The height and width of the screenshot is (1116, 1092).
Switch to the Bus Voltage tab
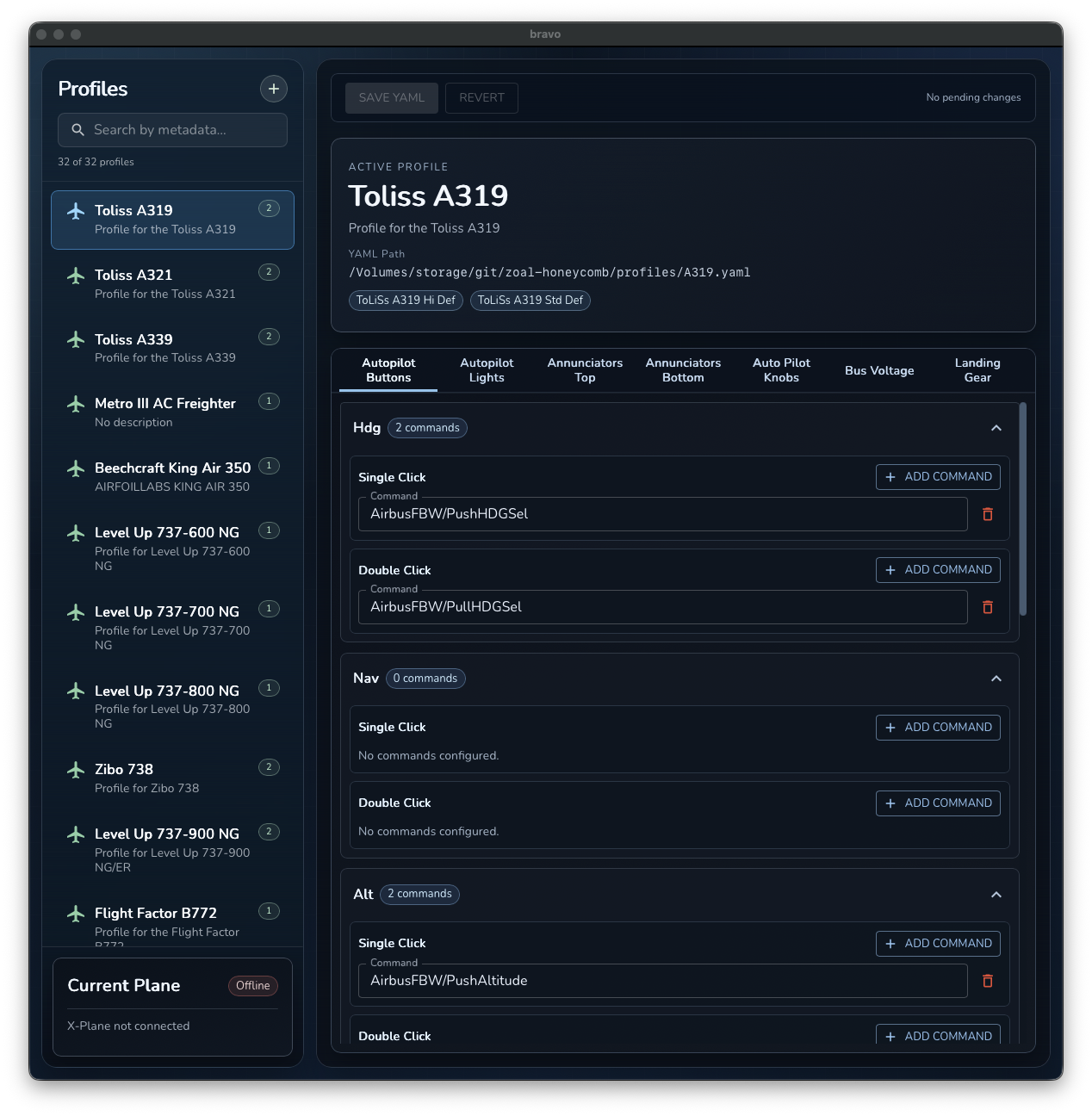(x=878, y=370)
